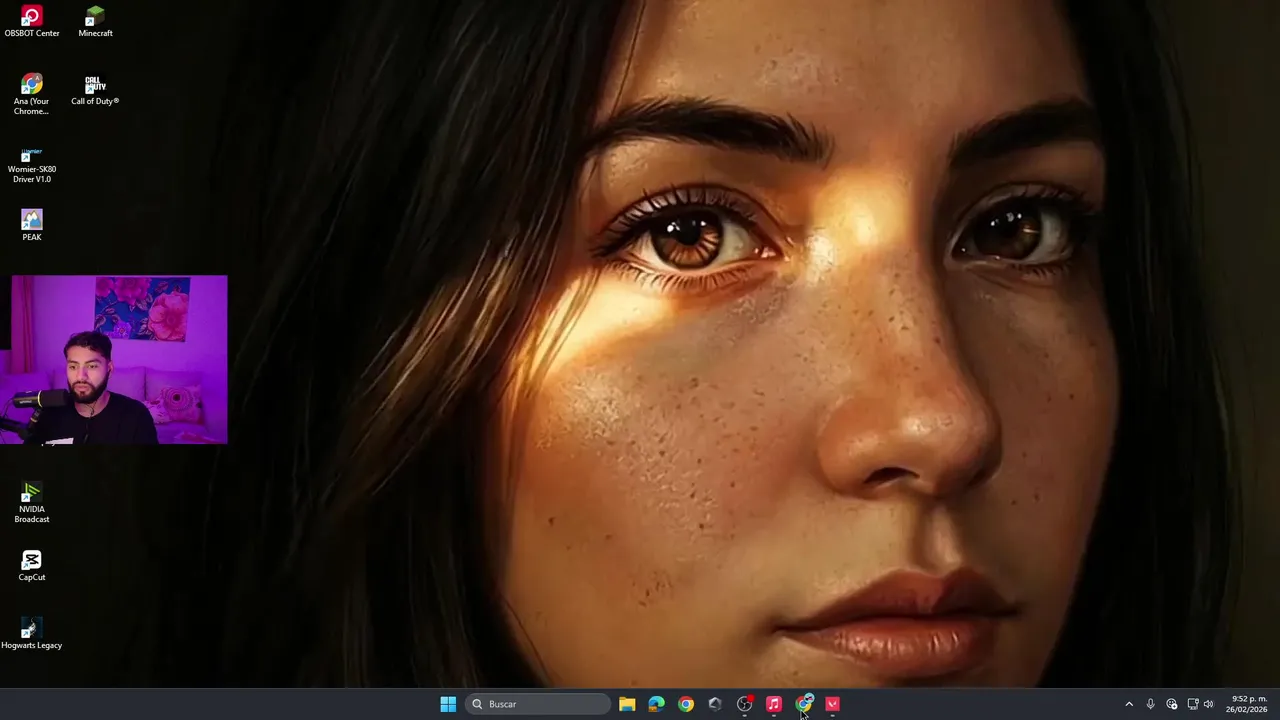
Task: Open the network settings tray icon
Action: [1193, 704]
